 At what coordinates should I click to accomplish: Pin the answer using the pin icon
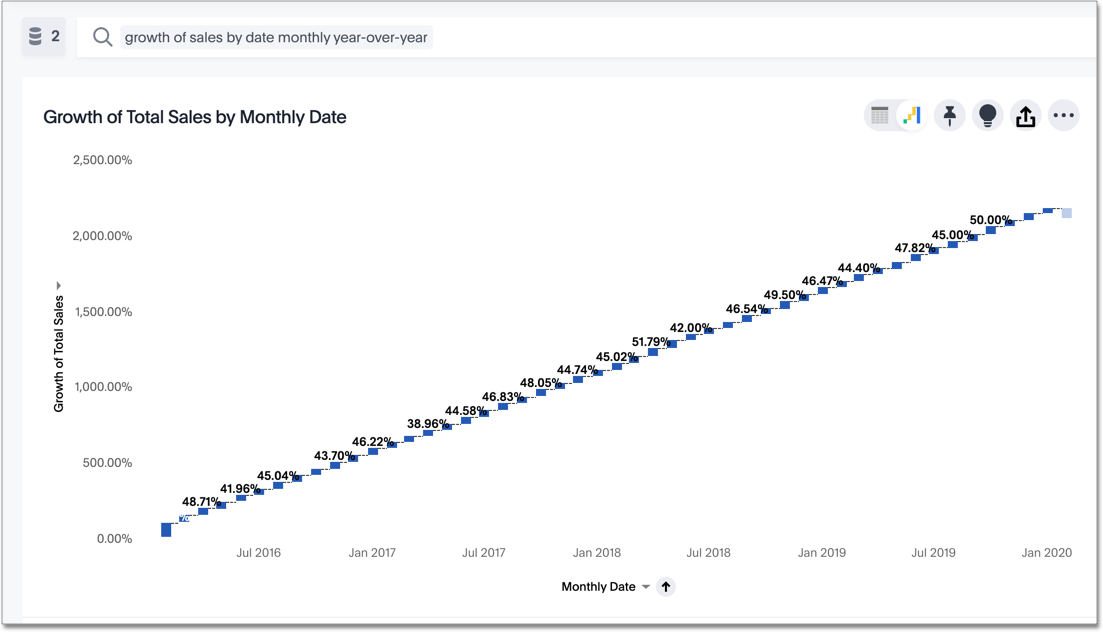[x=949, y=115]
